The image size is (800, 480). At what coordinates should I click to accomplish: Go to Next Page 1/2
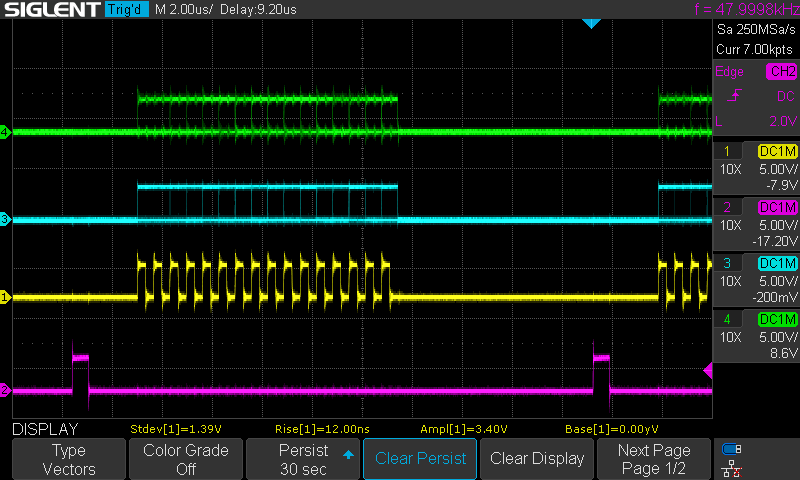654,459
